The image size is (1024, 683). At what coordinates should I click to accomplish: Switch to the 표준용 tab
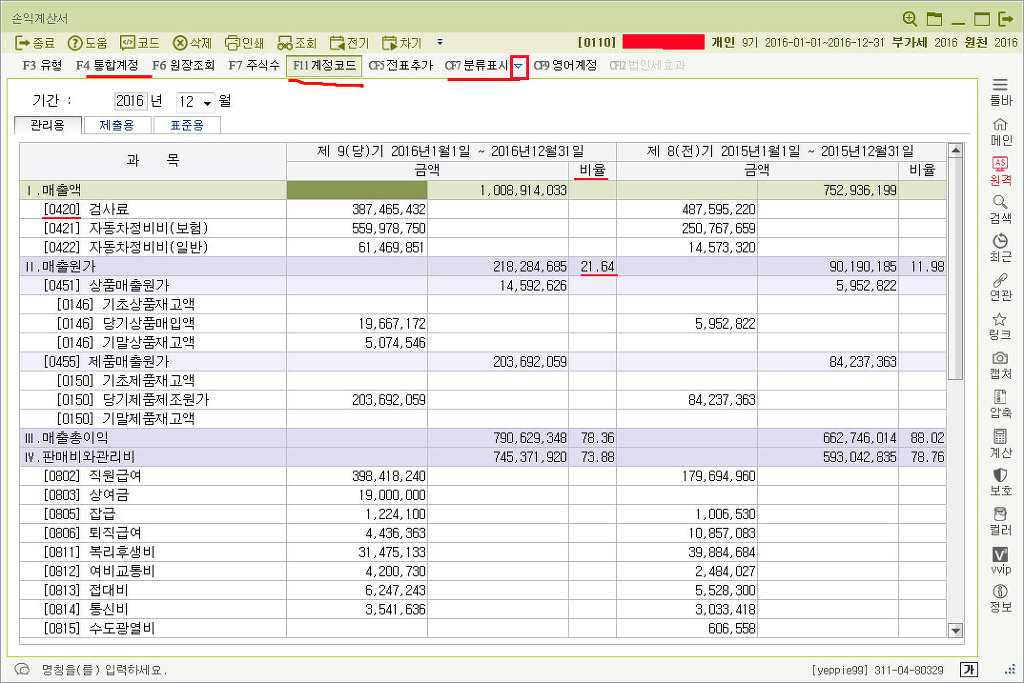[x=180, y=126]
